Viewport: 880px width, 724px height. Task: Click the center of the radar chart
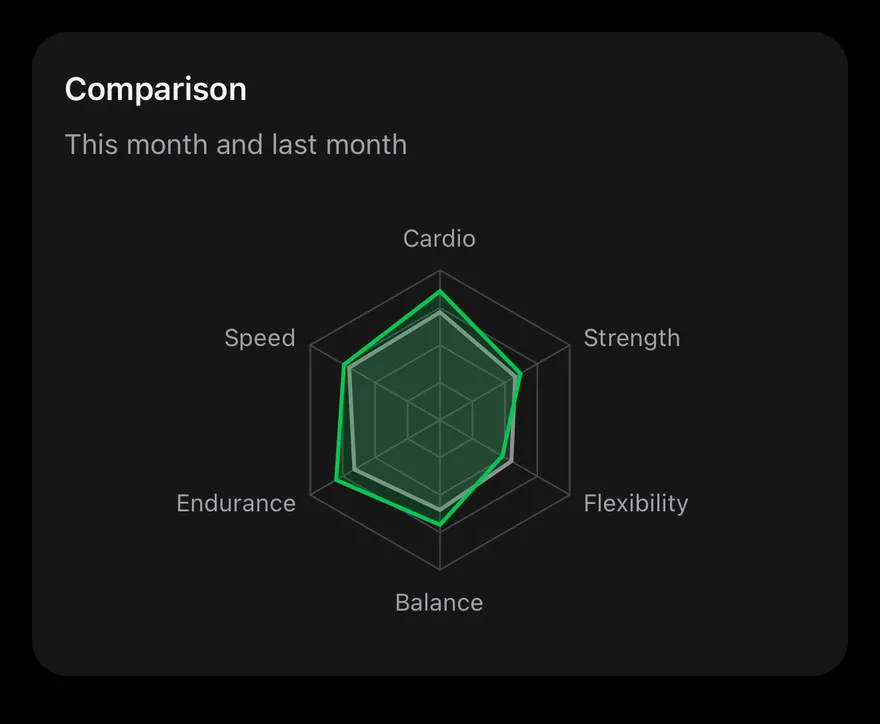[x=440, y=420]
